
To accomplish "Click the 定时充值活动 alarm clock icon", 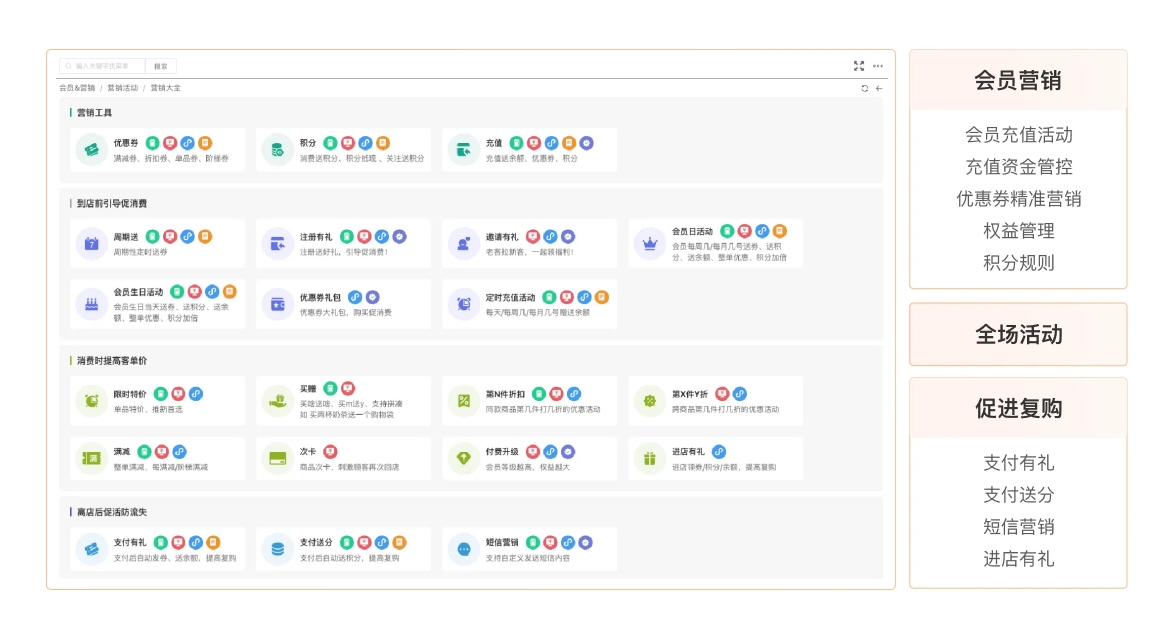I will point(464,304).
